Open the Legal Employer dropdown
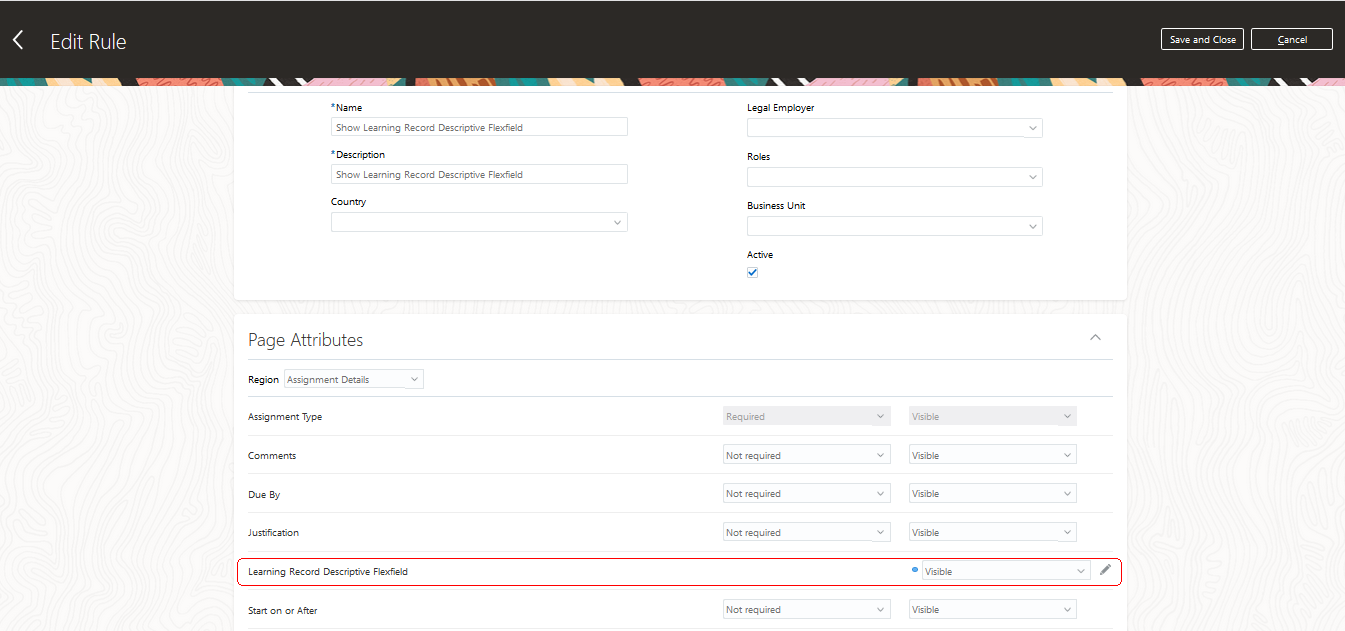Screen dimensions: 1345x631 894,128
